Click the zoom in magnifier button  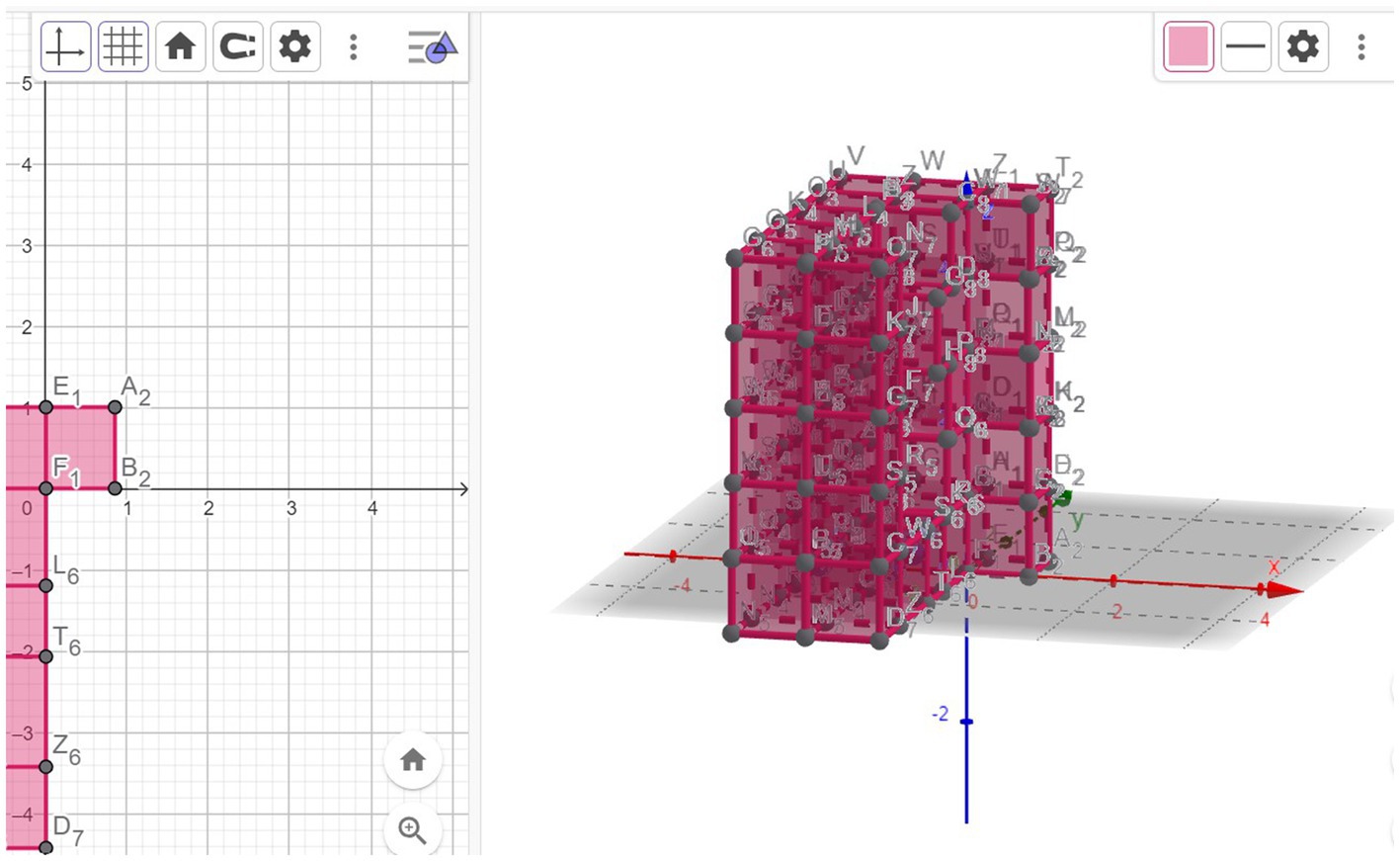pos(412,829)
